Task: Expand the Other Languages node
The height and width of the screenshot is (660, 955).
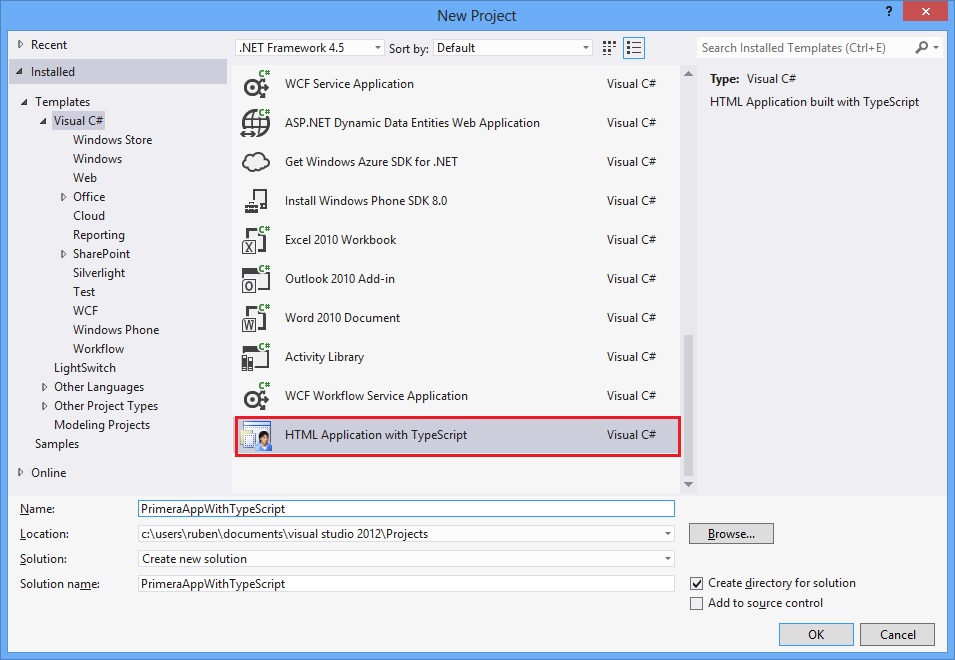Action: coord(44,387)
